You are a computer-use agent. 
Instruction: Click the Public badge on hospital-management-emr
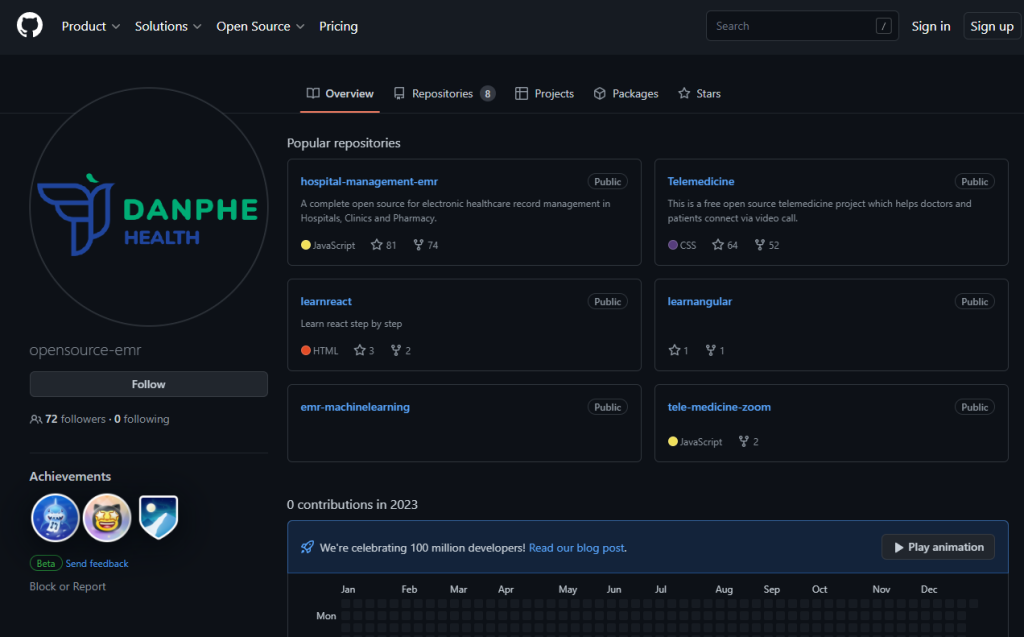(x=607, y=182)
